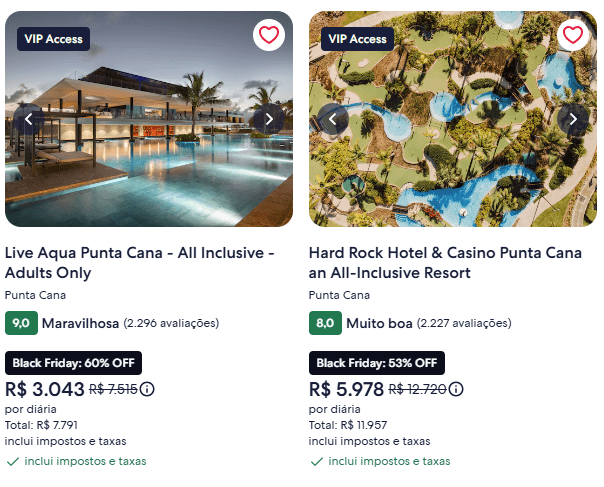Open the 2.296 avaliações reviews

[x=171, y=323]
